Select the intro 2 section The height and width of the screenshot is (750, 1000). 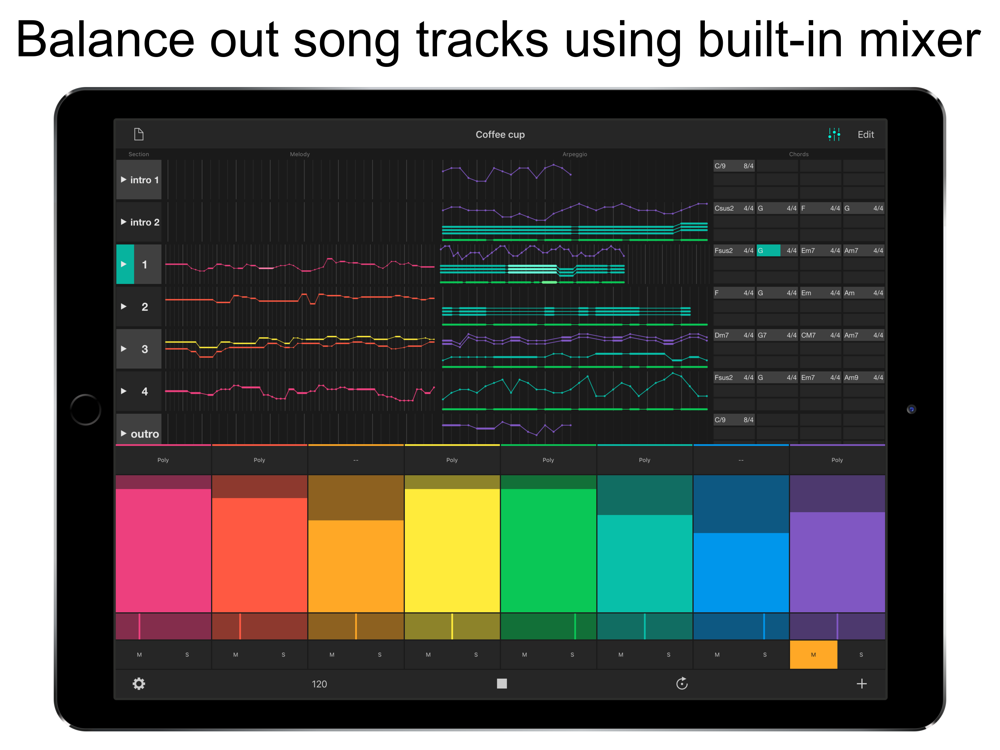(x=138, y=222)
